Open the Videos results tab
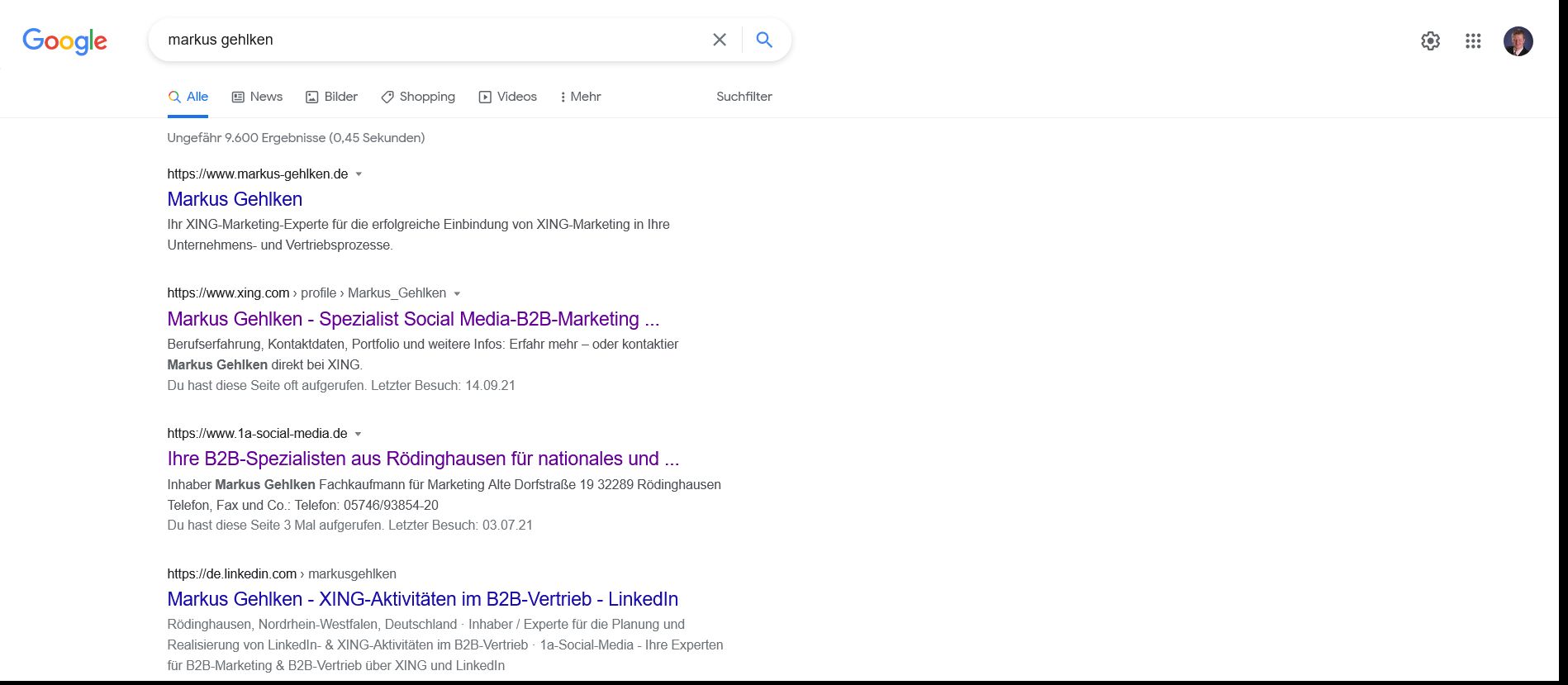Viewport: 1568px width, 685px height. click(508, 97)
